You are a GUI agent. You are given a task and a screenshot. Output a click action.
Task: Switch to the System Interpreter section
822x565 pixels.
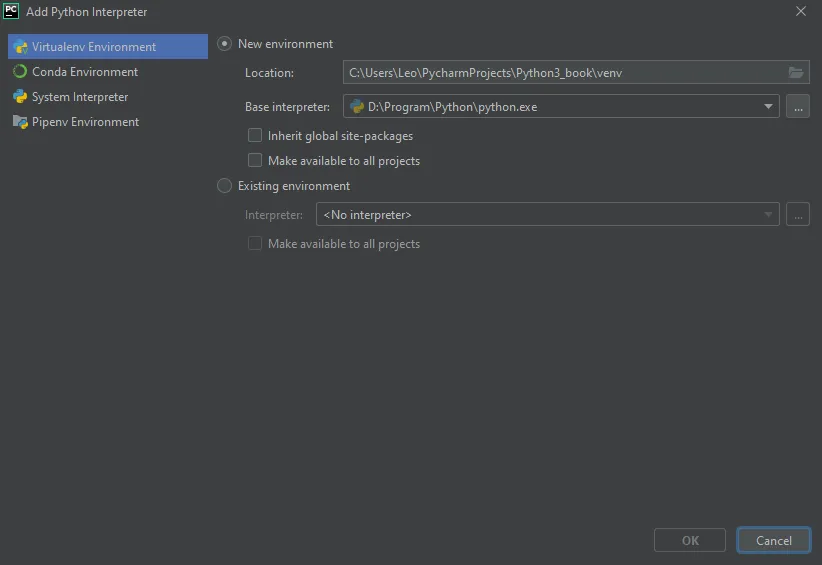click(x=80, y=97)
